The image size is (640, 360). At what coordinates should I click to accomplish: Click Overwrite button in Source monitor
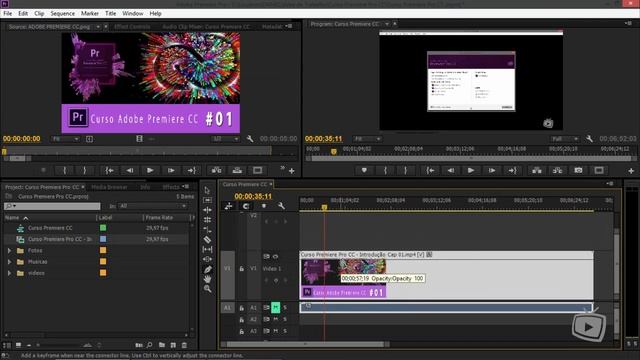pyautogui.click(x=237, y=170)
